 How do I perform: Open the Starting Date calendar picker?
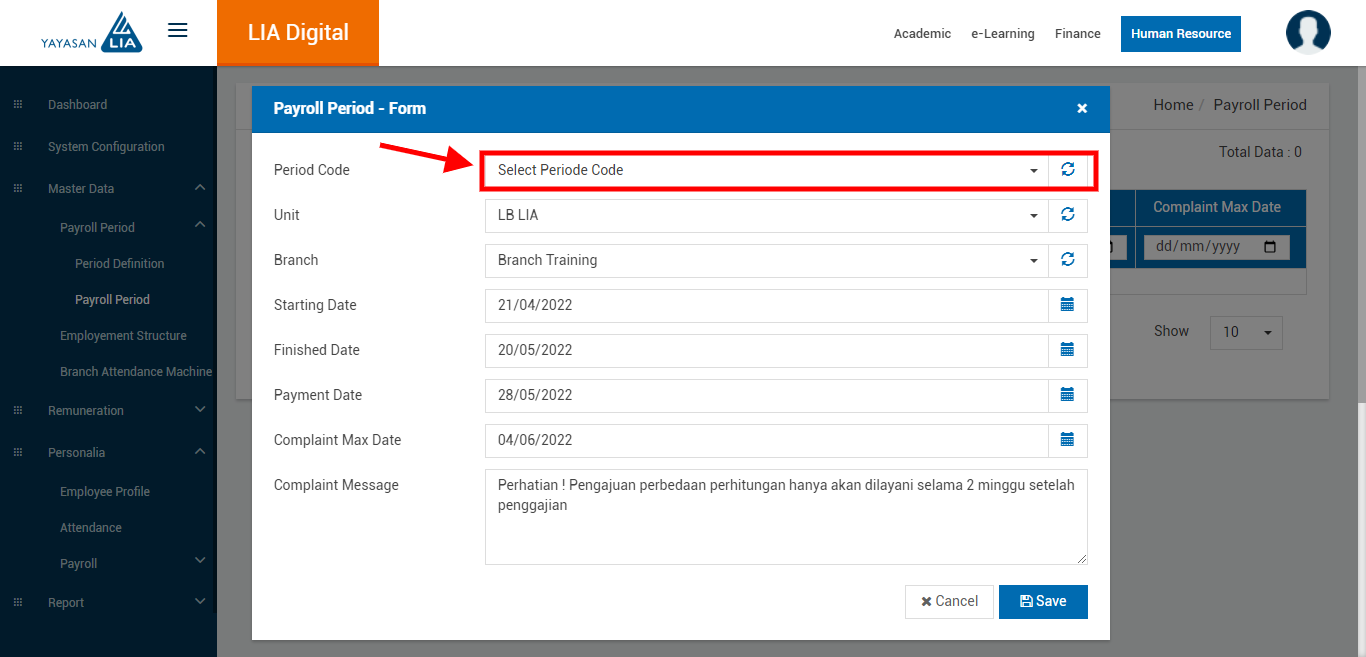pyautogui.click(x=1067, y=305)
